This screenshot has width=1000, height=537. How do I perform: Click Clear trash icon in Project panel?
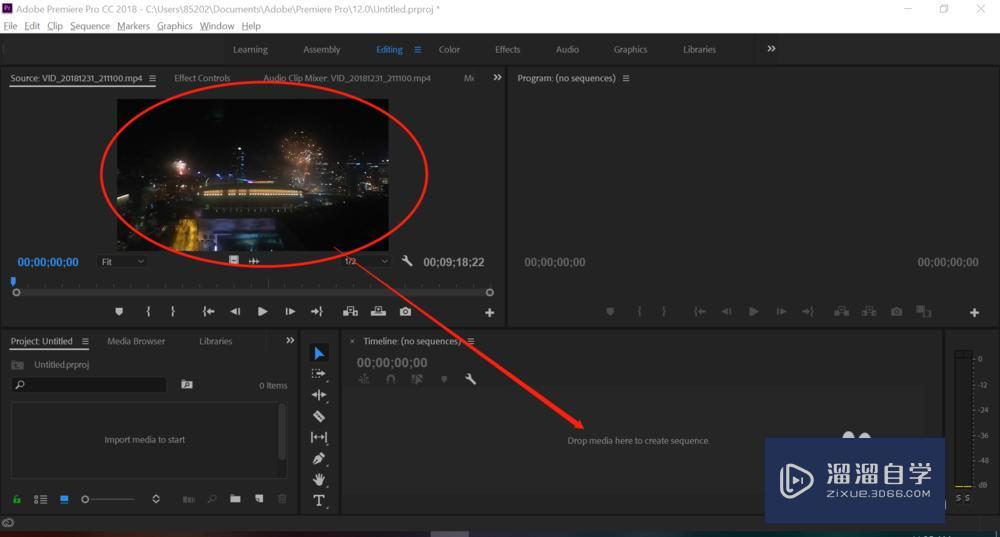[x=282, y=499]
